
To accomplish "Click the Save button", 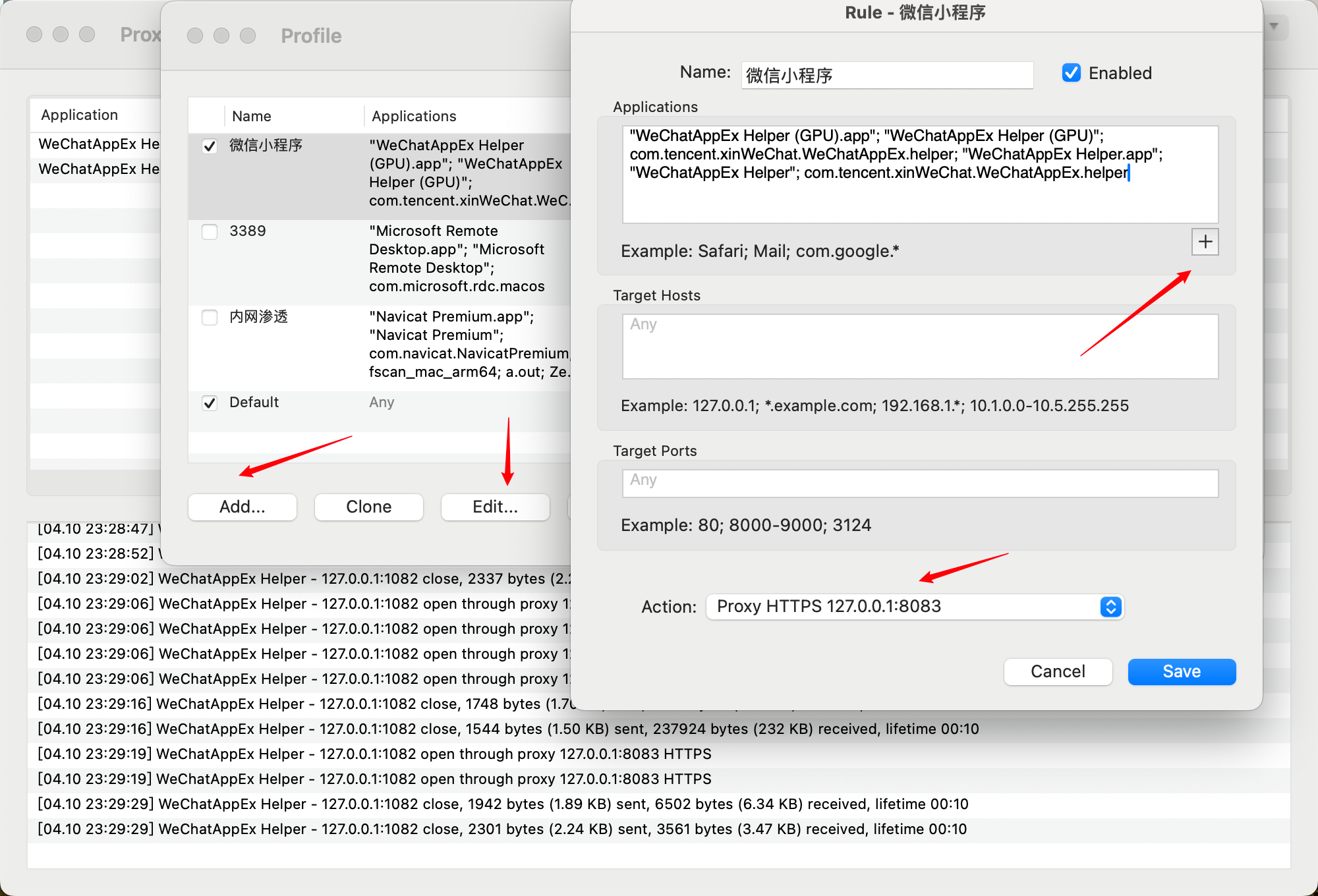I will 1182,671.
